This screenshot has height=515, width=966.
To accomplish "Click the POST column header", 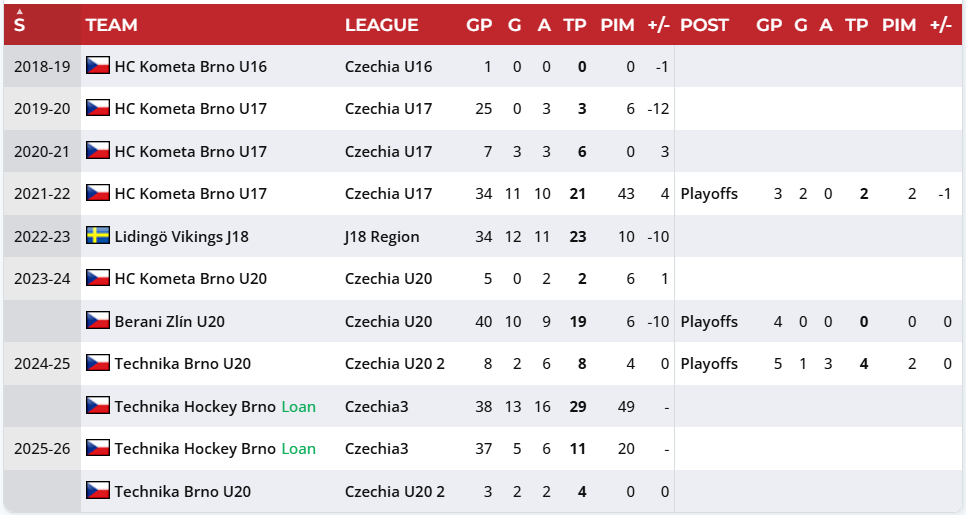I will pos(704,25).
